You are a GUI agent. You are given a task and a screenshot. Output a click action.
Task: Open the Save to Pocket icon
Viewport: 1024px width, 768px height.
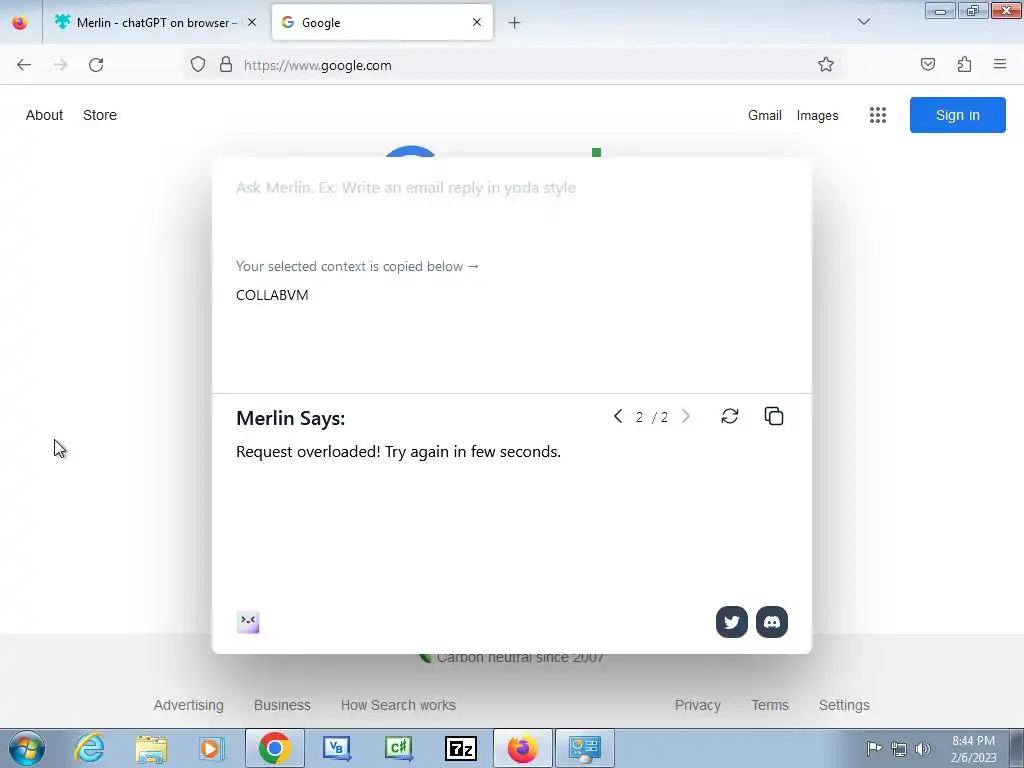(x=928, y=64)
